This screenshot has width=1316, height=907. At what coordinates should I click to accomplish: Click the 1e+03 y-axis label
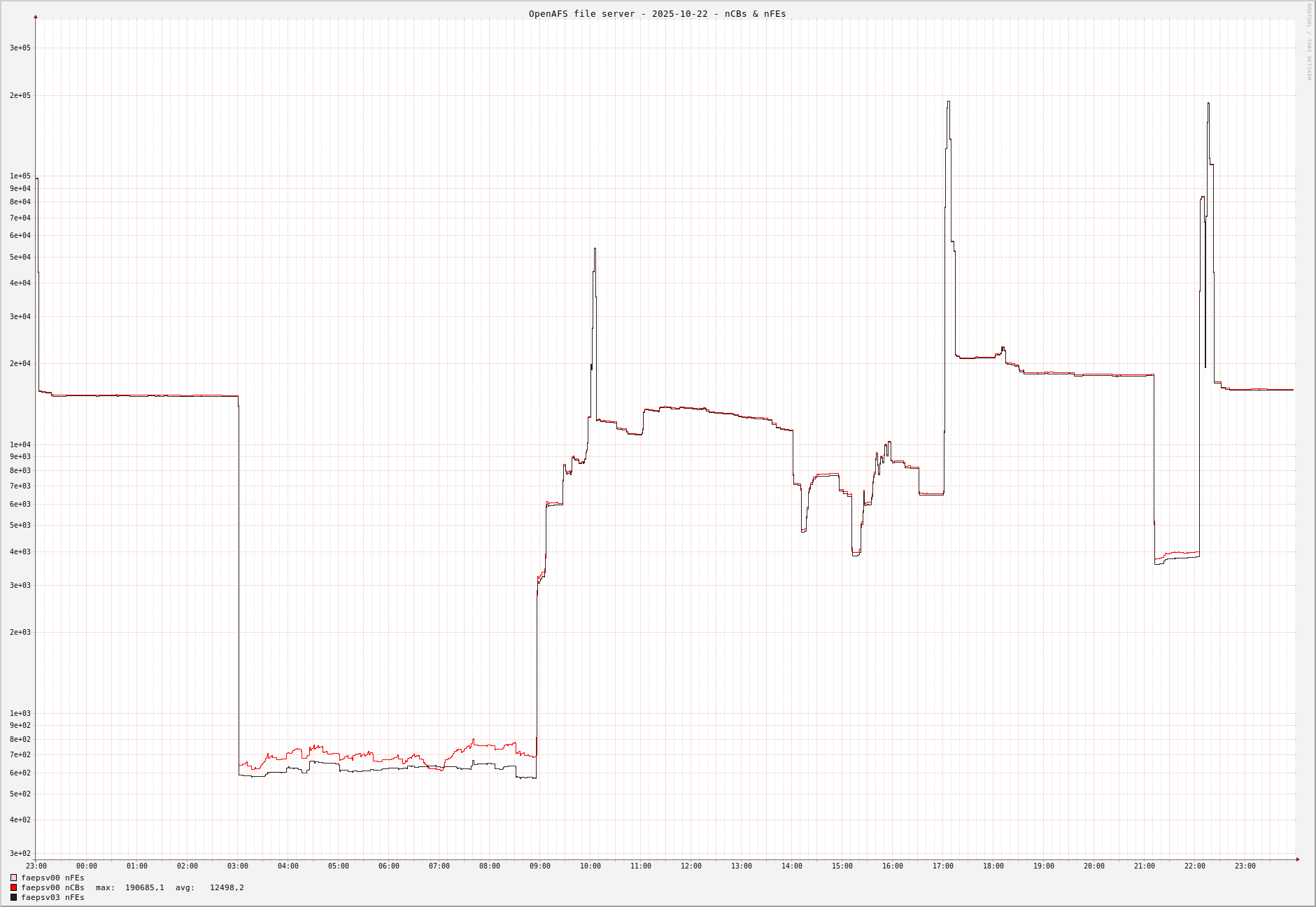coord(20,713)
